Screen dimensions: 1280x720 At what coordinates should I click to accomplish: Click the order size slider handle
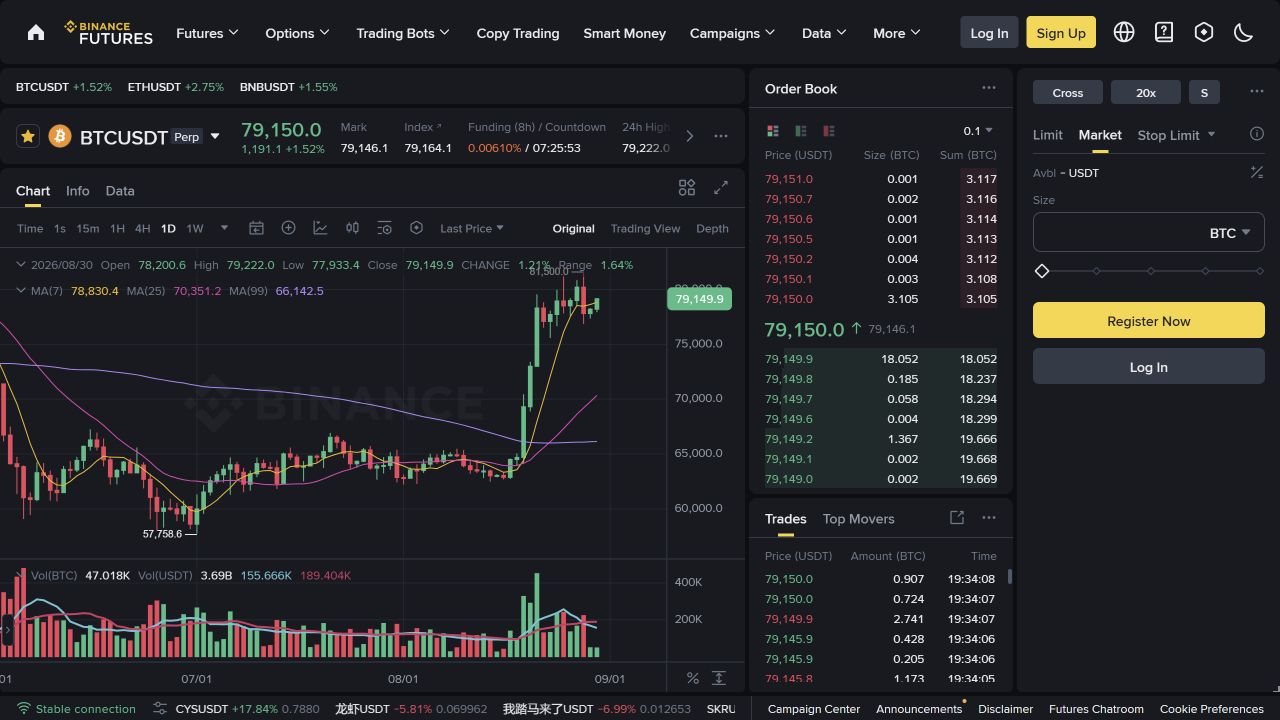pos(1042,271)
